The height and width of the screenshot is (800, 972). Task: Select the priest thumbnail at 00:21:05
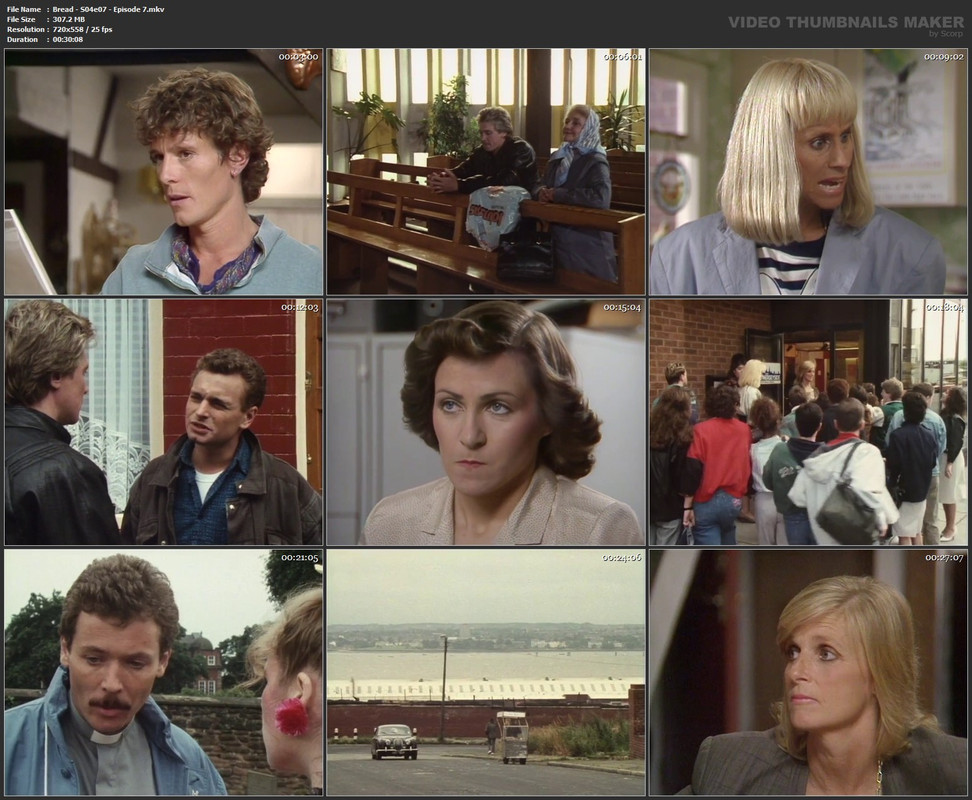(164, 672)
